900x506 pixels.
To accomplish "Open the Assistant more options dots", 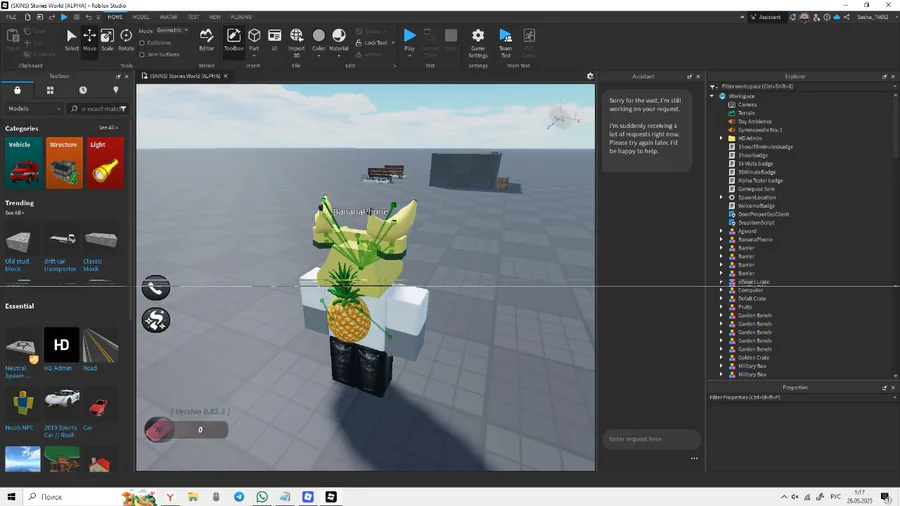I will point(694,458).
